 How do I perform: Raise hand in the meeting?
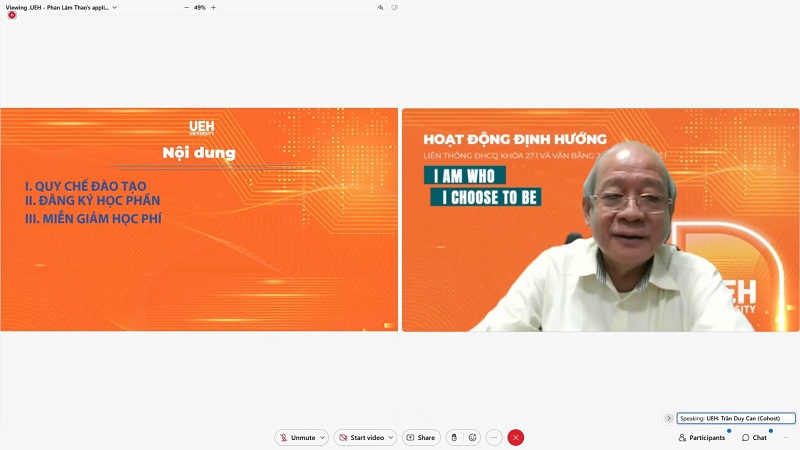pyautogui.click(x=454, y=437)
